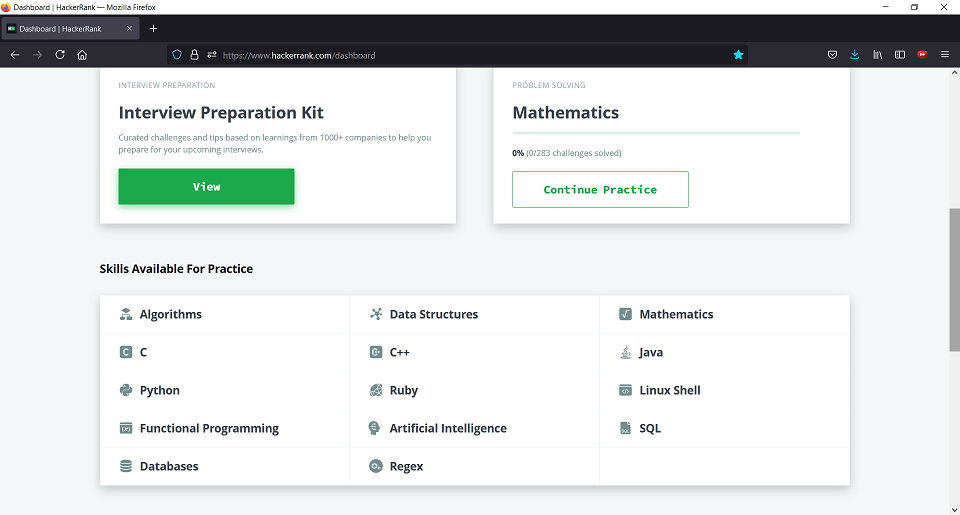Open Firefox downloads arrow icon
This screenshot has width=960, height=515.
[855, 55]
